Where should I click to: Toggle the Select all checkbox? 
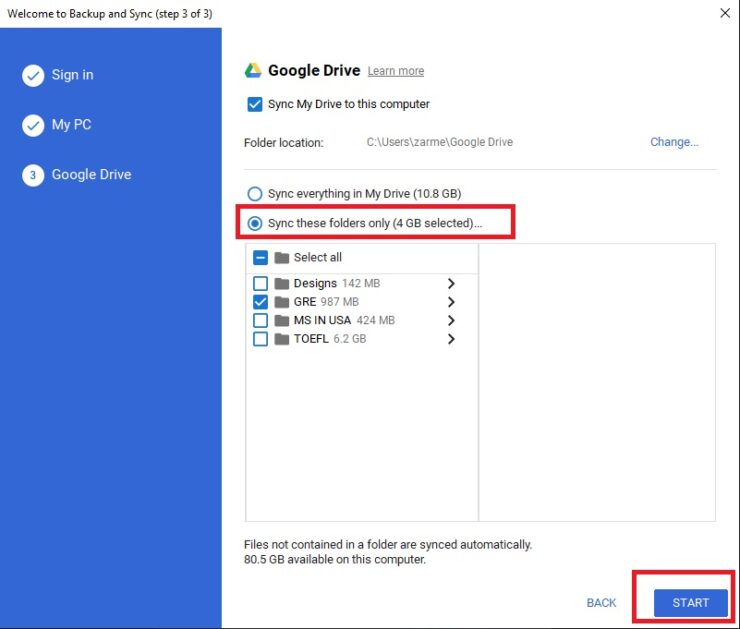[261, 258]
